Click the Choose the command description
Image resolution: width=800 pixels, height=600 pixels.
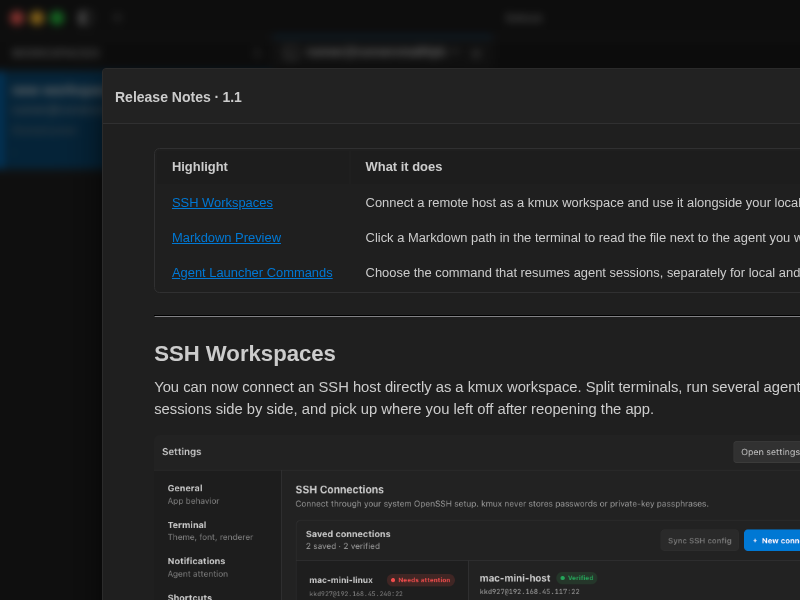tap(582, 273)
